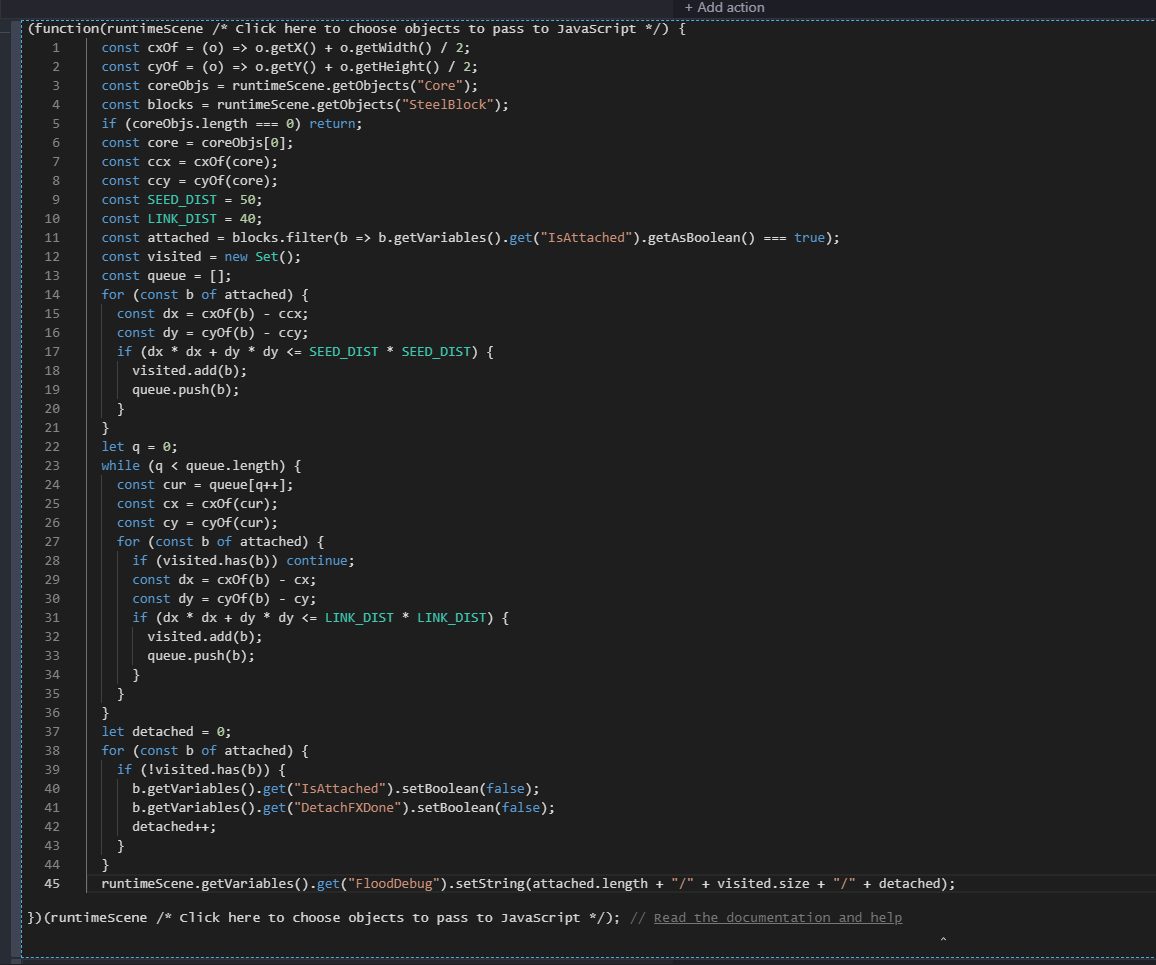Click line number 38 in the gutter

[x=52, y=750]
